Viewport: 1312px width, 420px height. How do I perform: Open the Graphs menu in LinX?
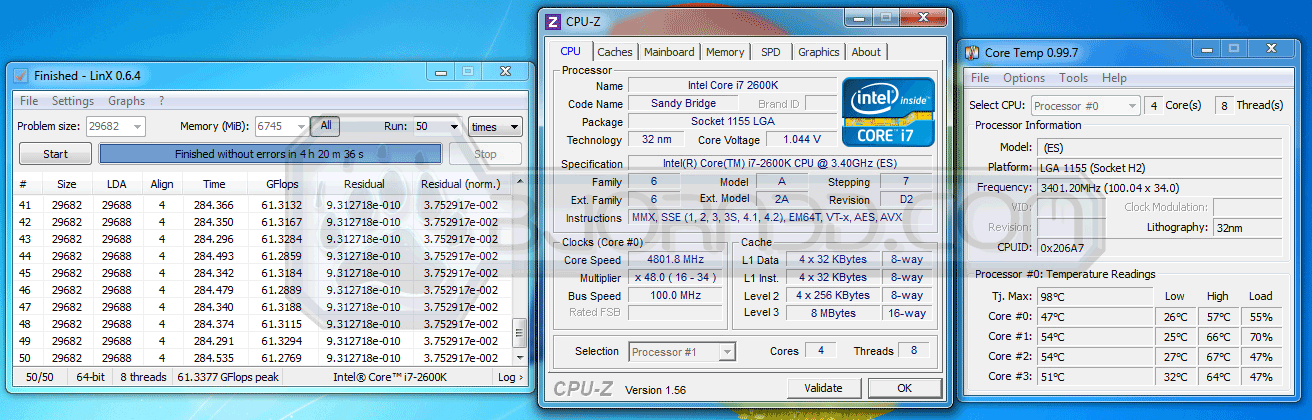pyautogui.click(x=127, y=101)
